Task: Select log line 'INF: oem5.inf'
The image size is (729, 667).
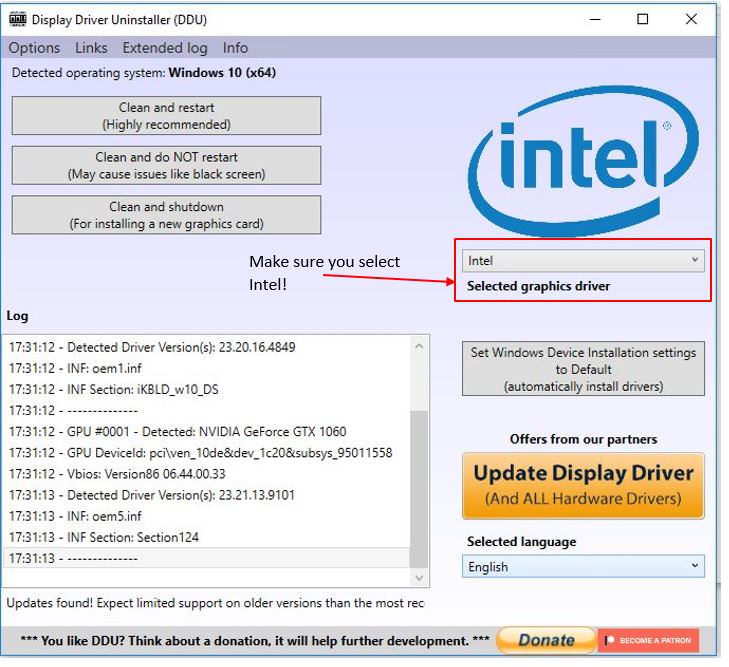Action: pos(207,516)
